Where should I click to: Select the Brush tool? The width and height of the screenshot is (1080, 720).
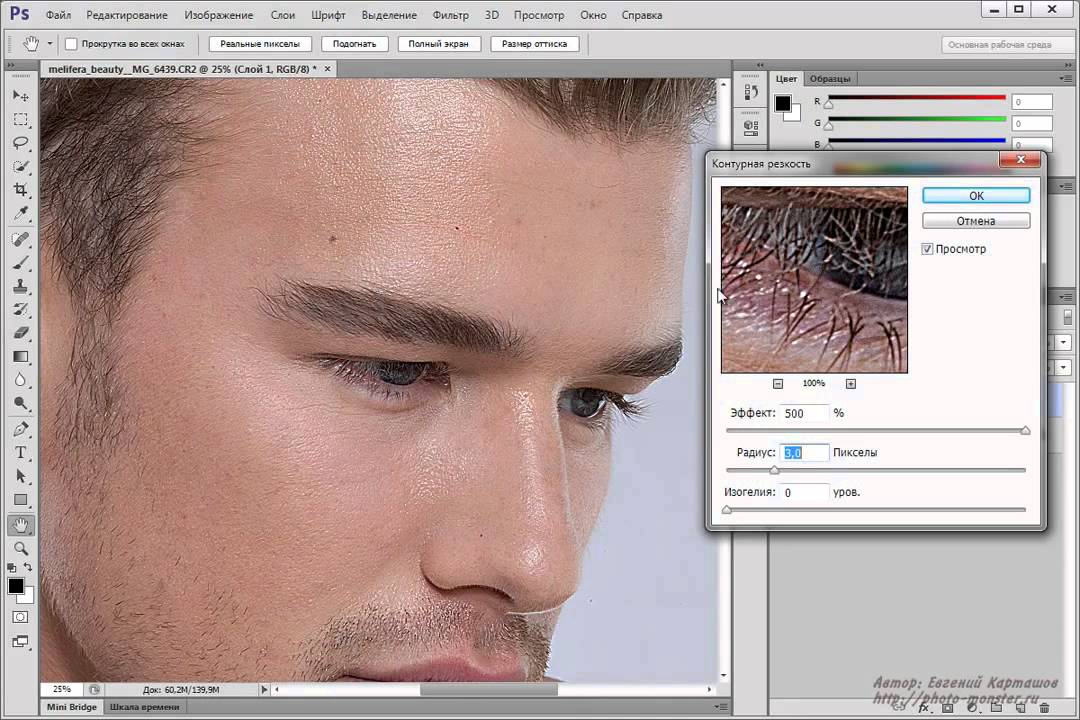[x=21, y=263]
